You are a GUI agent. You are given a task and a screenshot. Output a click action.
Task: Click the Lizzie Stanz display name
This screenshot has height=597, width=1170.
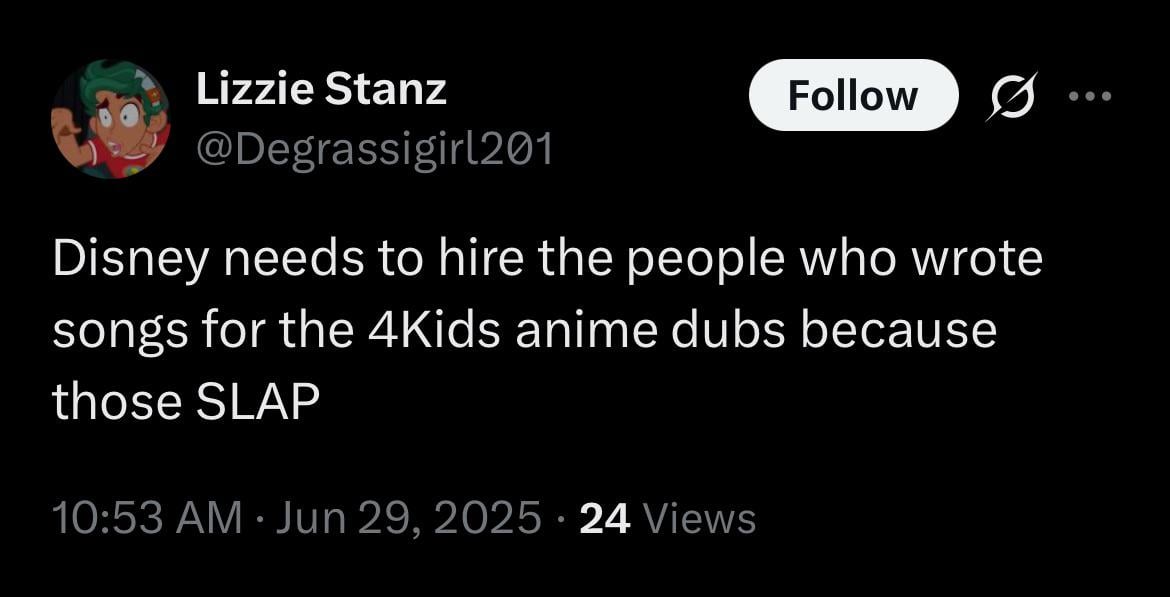point(322,90)
